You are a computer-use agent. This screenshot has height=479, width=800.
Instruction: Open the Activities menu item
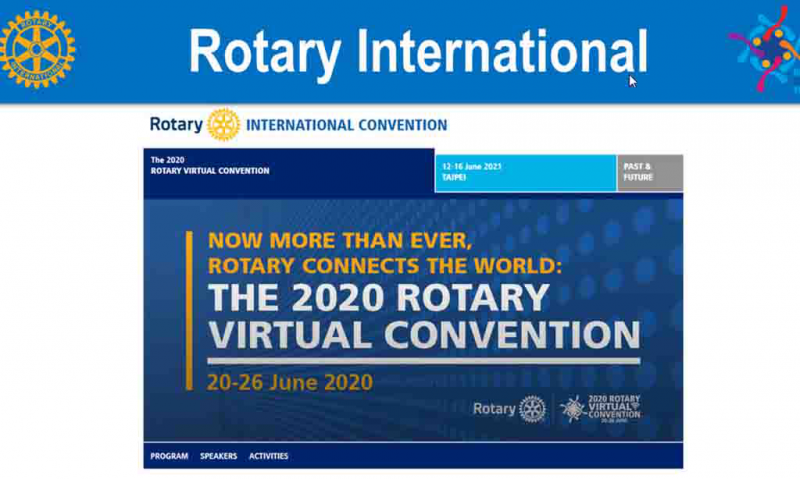pos(268,456)
